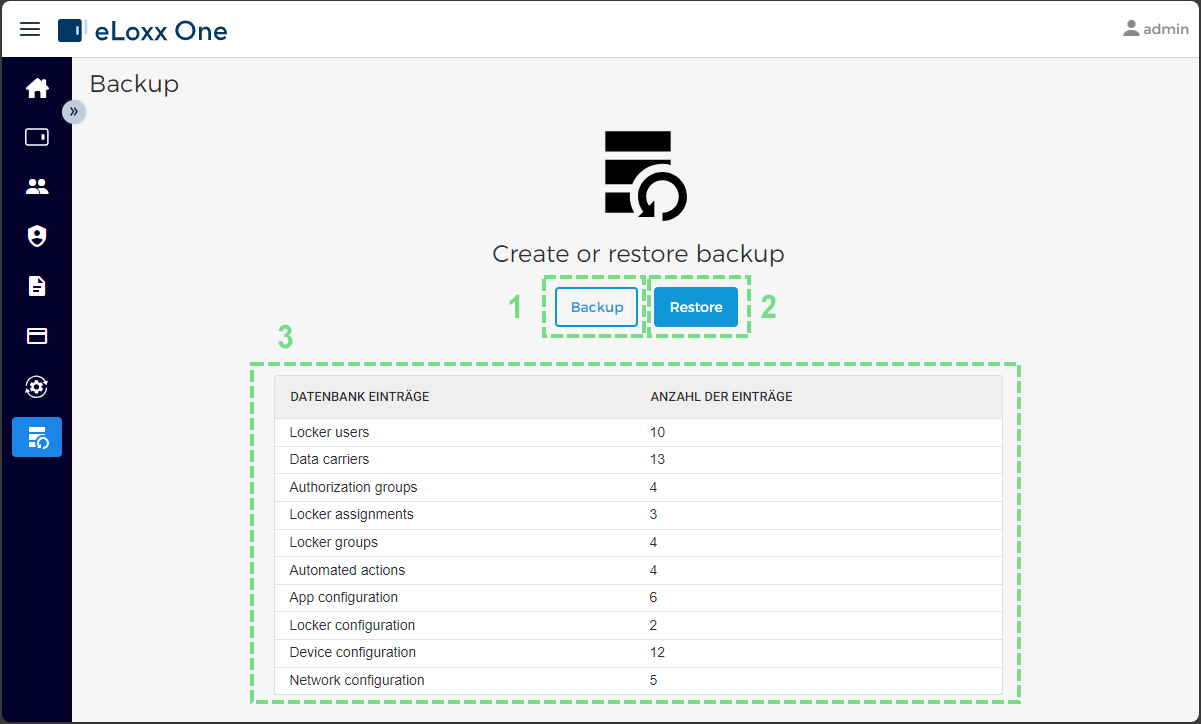The image size is (1201, 724).
Task: Open the document log sidebar icon
Action: pyautogui.click(x=37, y=286)
